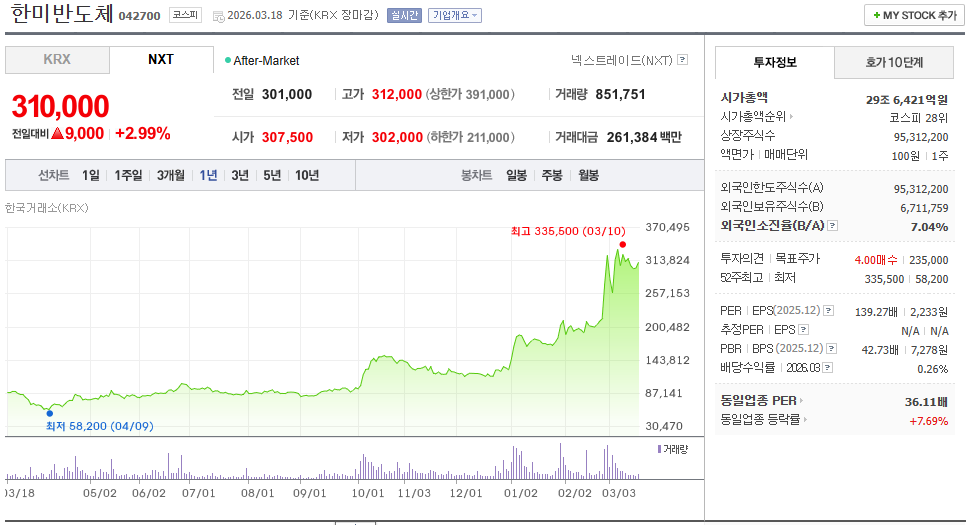
Task: Click the 코스피 28위 ranking text
Action: (x=918, y=117)
